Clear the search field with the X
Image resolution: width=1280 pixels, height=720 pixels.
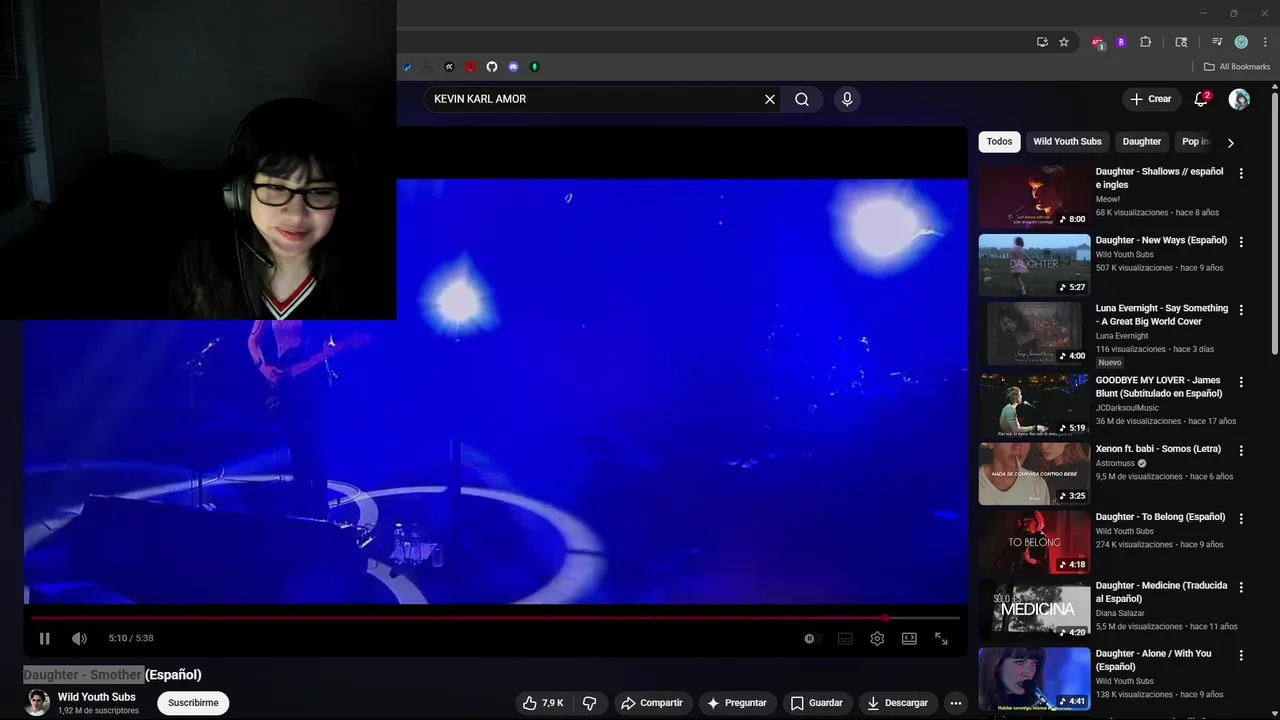pyautogui.click(x=770, y=99)
